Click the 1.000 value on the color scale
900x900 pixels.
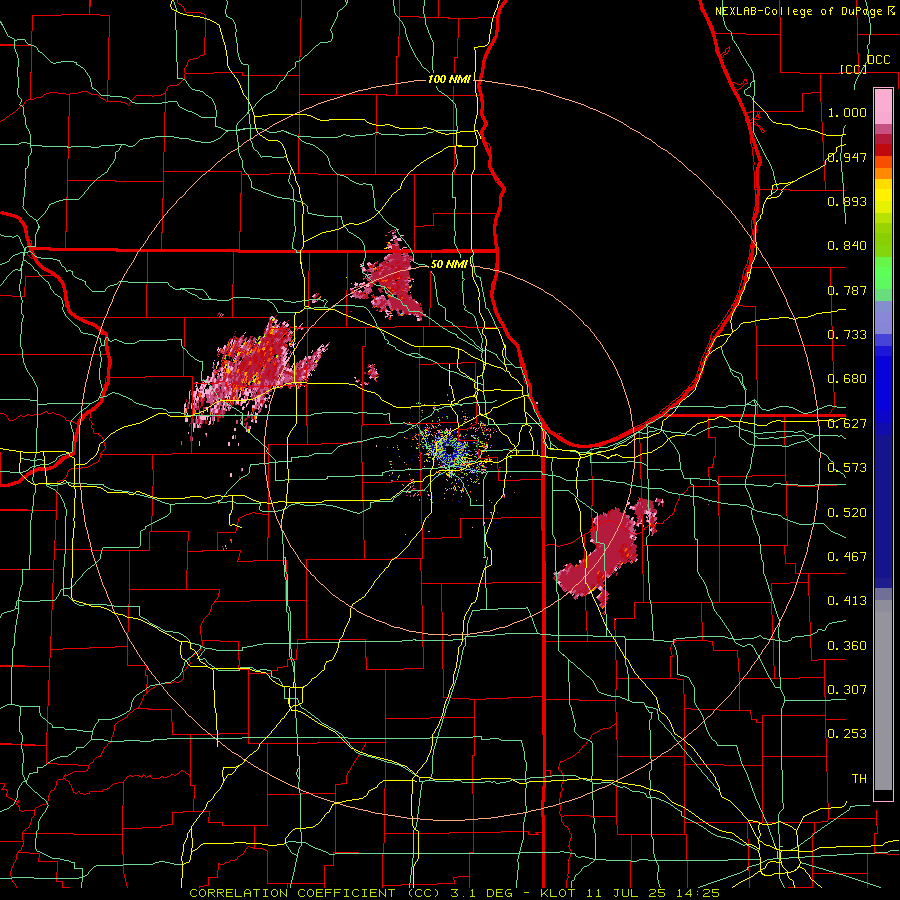[847, 112]
